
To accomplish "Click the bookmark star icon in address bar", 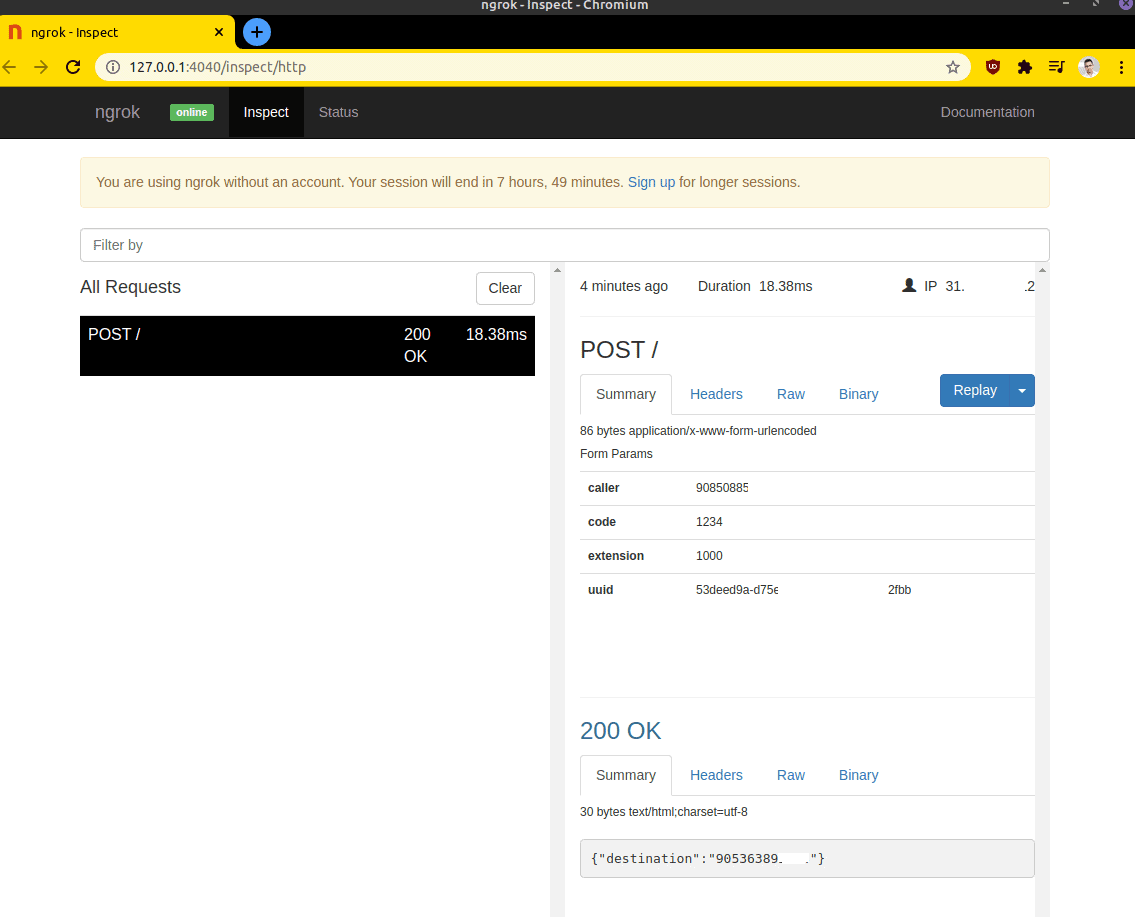I will pos(952,67).
